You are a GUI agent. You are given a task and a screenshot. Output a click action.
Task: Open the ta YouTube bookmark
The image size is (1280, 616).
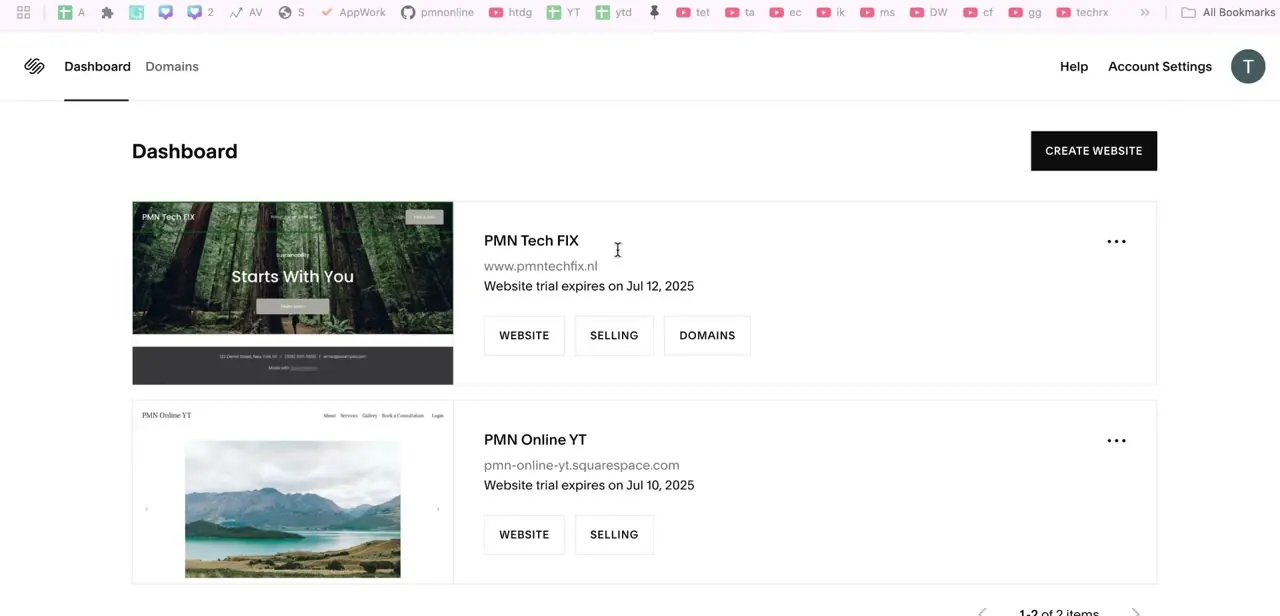(740, 12)
